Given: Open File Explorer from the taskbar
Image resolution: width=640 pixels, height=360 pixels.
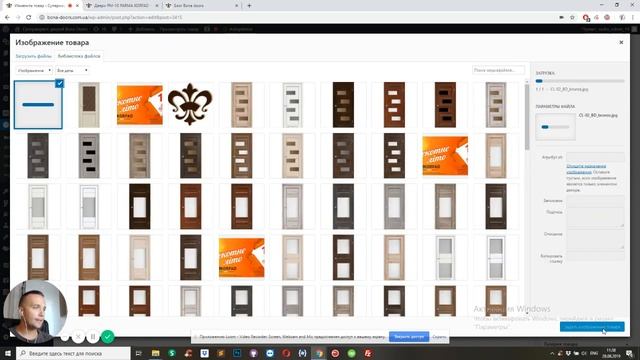Looking at the screenshot, I should pyautogui.click(x=156, y=353).
